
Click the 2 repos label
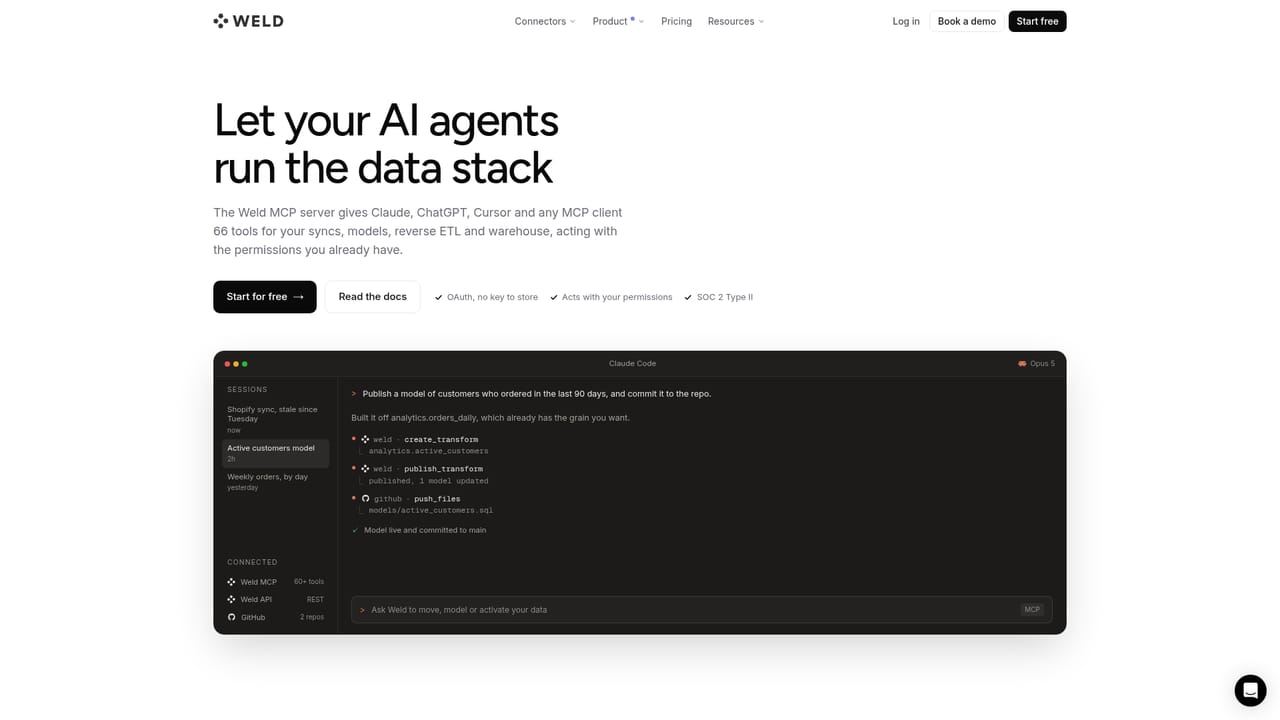(x=312, y=617)
